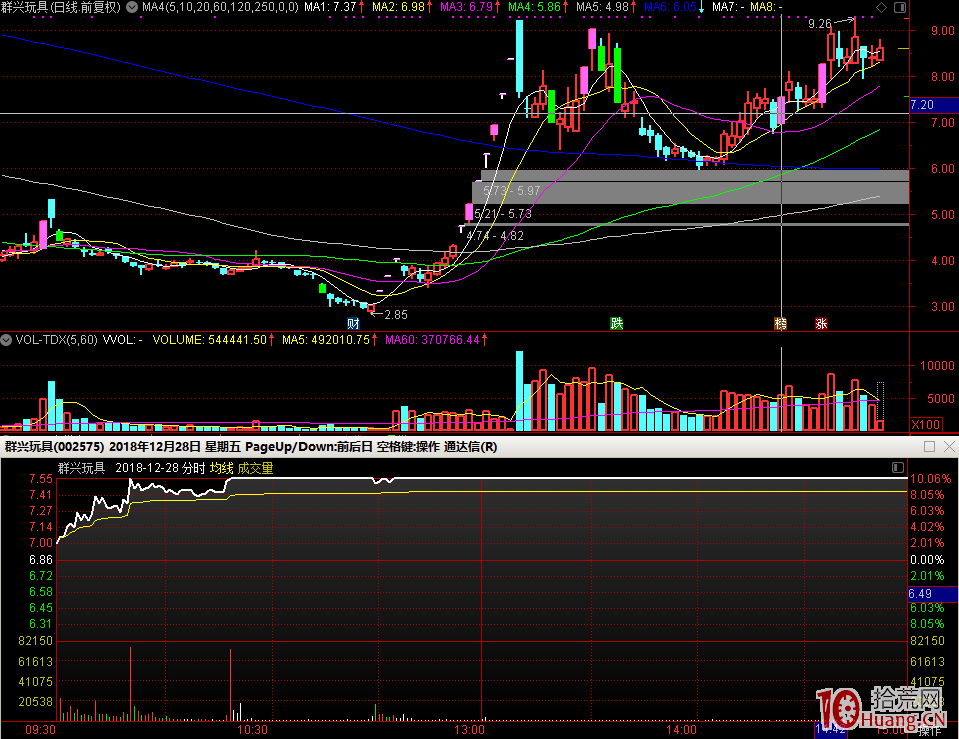
Task: Expand the MA4 indicator dropdown arrow
Action: [x=133, y=7]
